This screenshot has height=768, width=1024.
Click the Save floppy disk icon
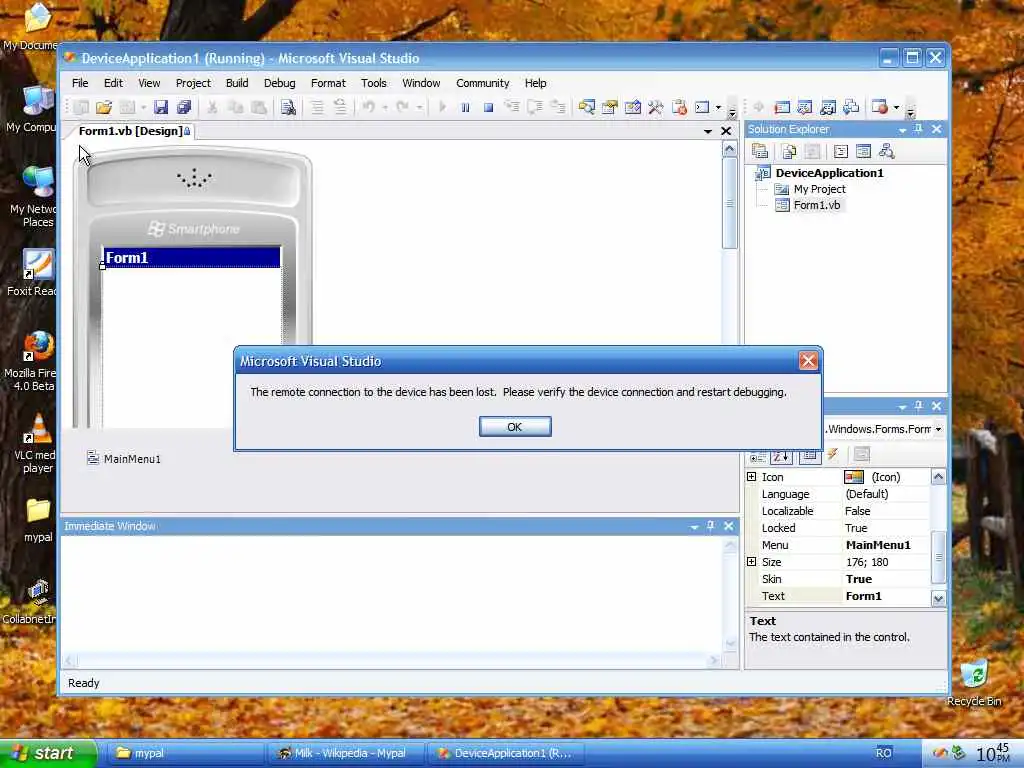161,107
